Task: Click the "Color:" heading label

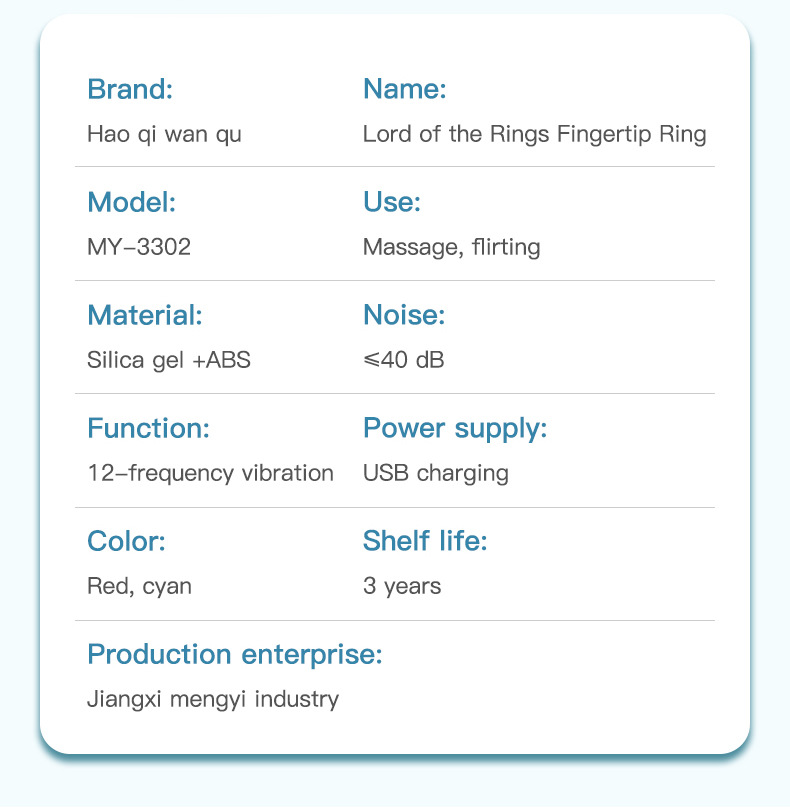Action: click(126, 542)
